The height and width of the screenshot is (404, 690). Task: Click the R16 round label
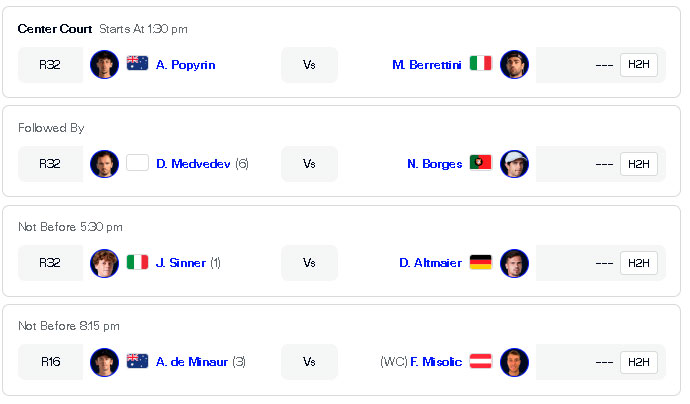coord(50,362)
